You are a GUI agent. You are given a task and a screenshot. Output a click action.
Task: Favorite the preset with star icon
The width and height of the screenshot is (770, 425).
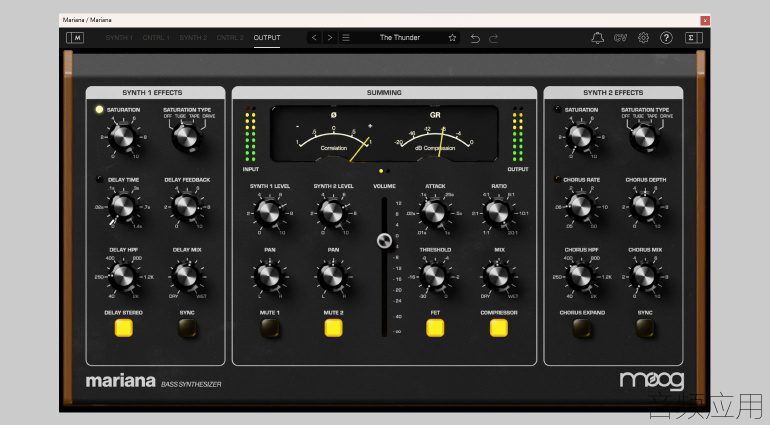coord(452,38)
